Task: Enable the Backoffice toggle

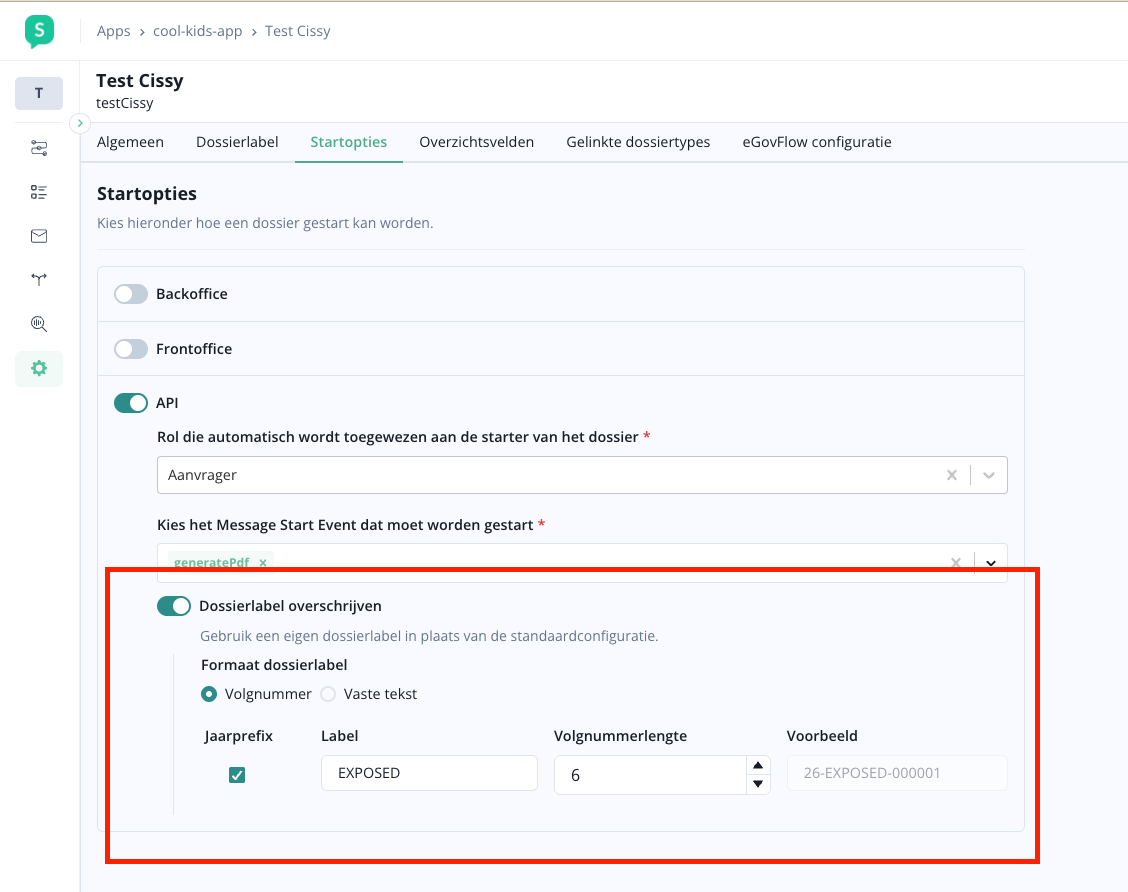Action: (130, 294)
